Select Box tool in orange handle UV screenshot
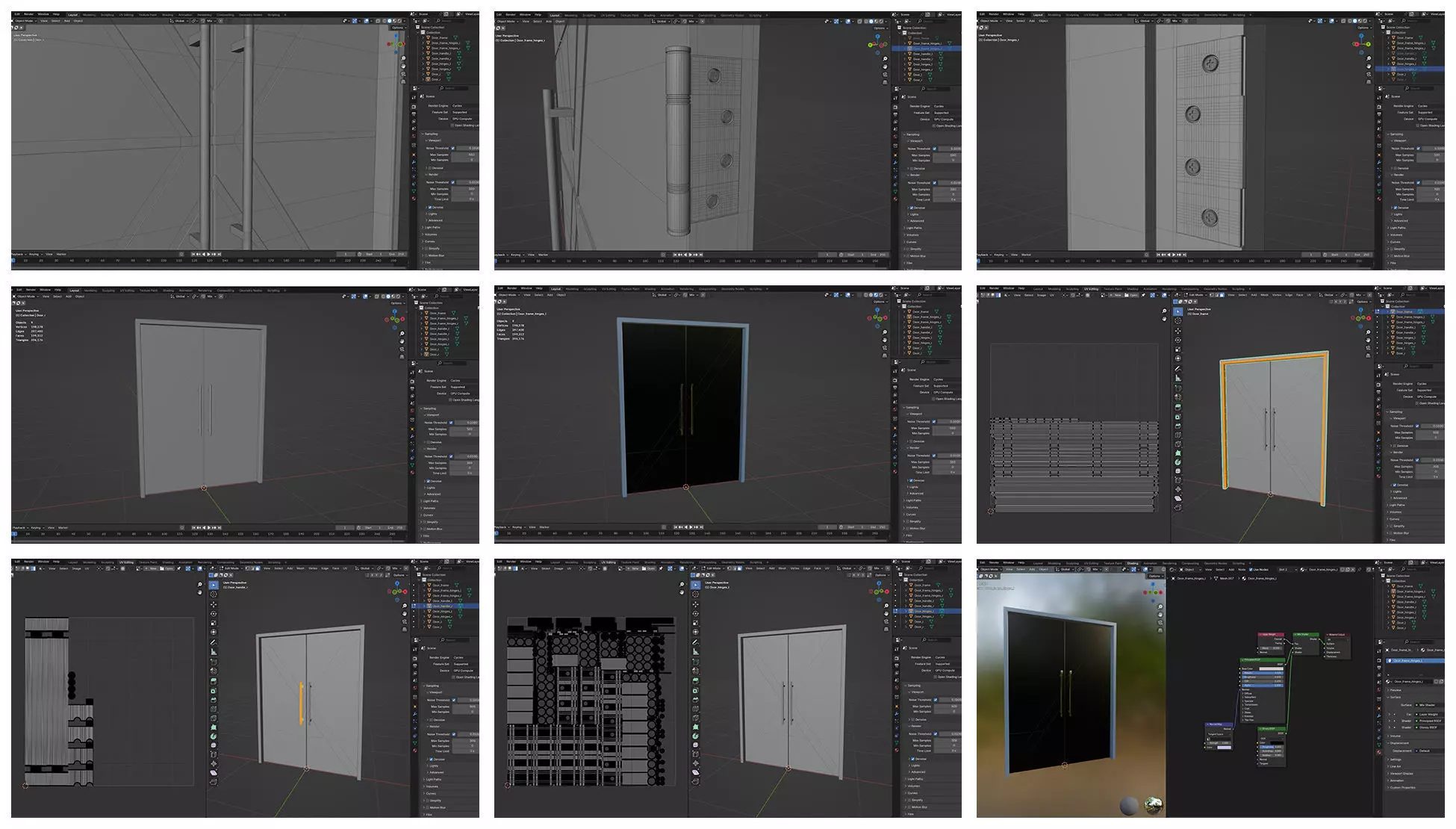 [214, 585]
